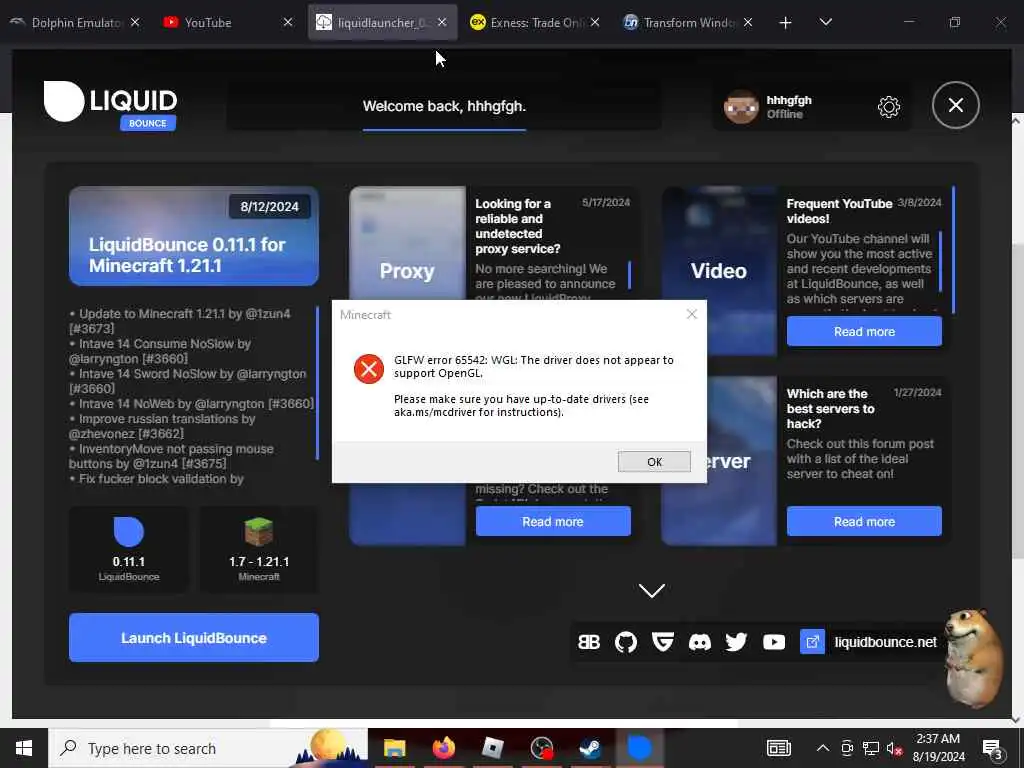Image resolution: width=1024 pixels, height=768 pixels.
Task: Click the 8/12/2024 date badge
Action: pos(269,206)
